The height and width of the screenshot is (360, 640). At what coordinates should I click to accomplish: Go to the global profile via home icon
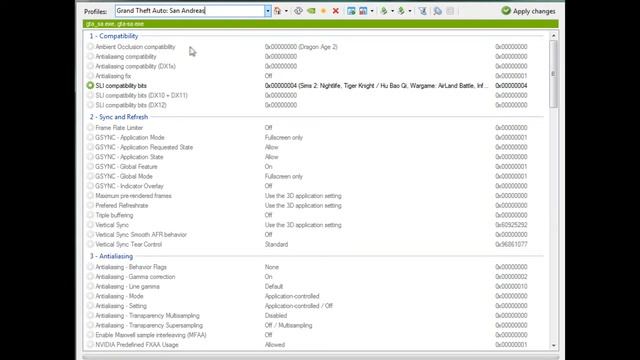pyautogui.click(x=278, y=11)
